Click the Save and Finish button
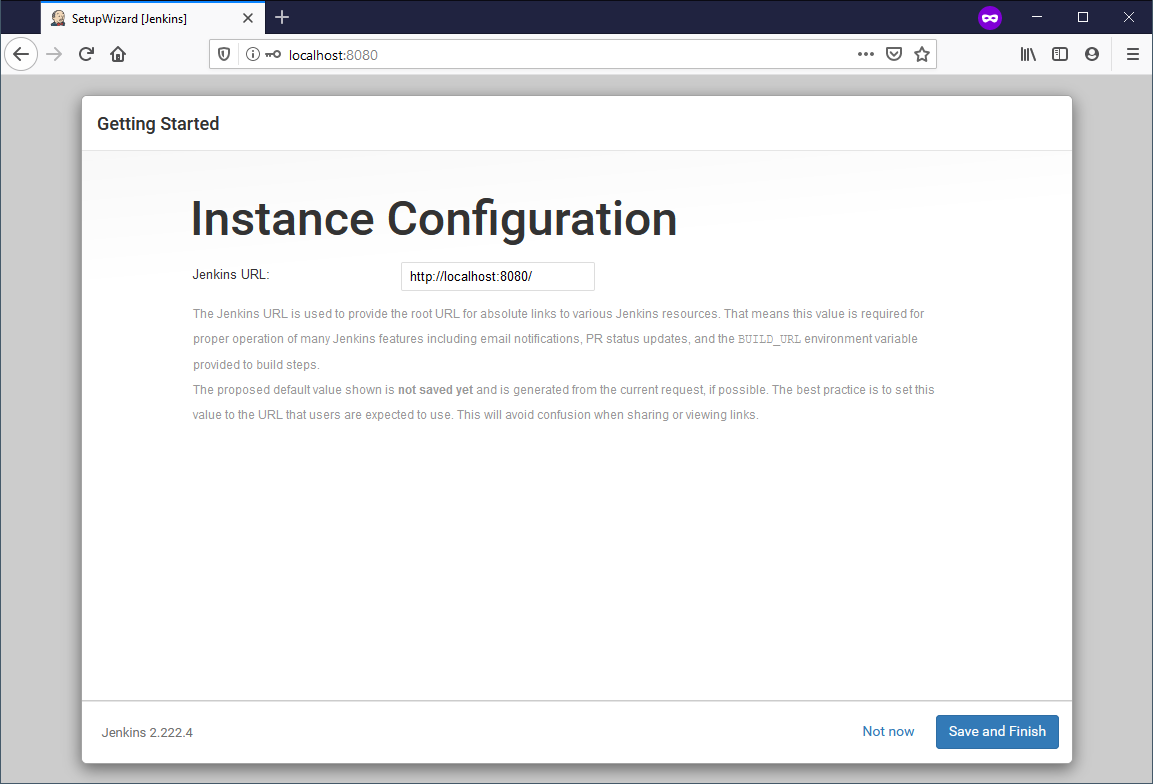Screen dimensions: 1153x784 pos(997,731)
